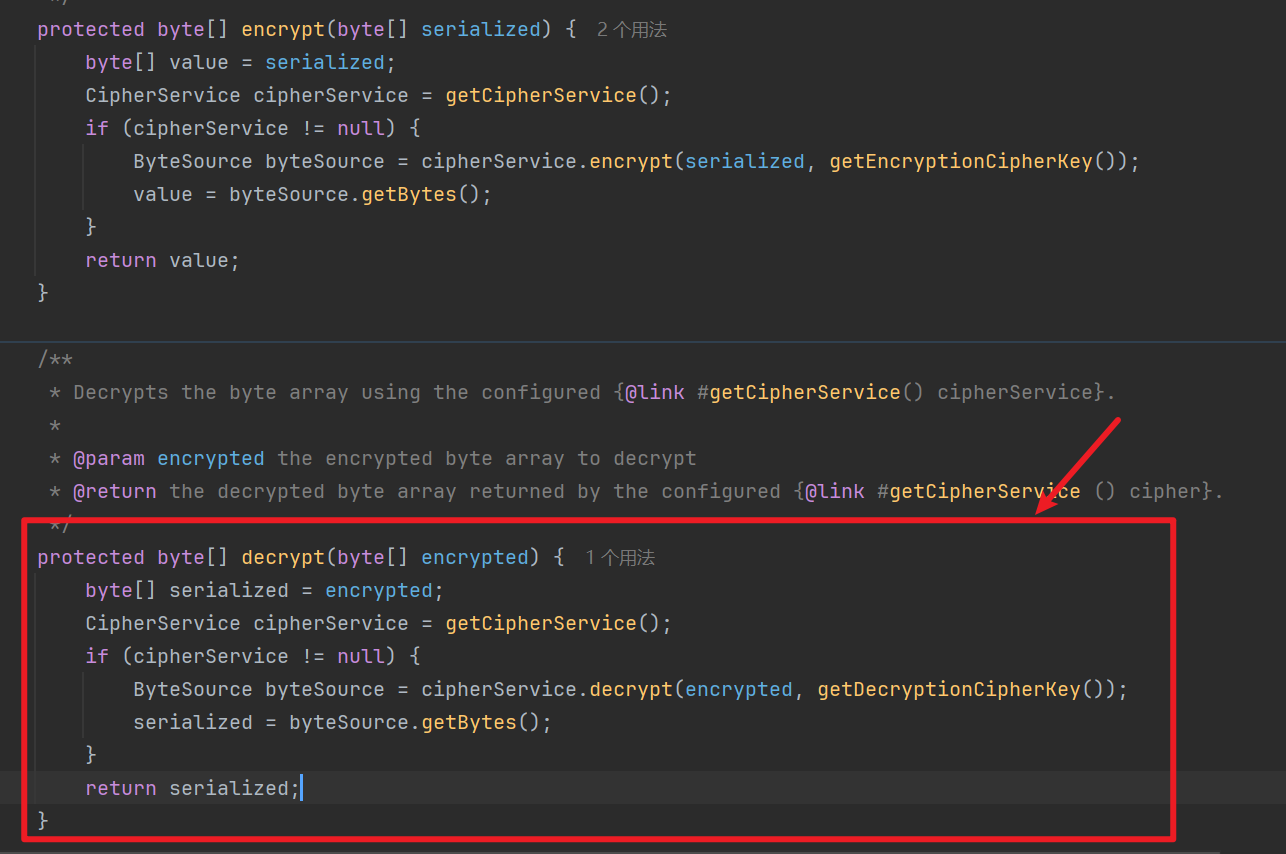Viewport: 1286px width, 854px height.
Task: Click the "byte[] serialized = encrypted;" line
Action: pyautogui.click(x=264, y=591)
